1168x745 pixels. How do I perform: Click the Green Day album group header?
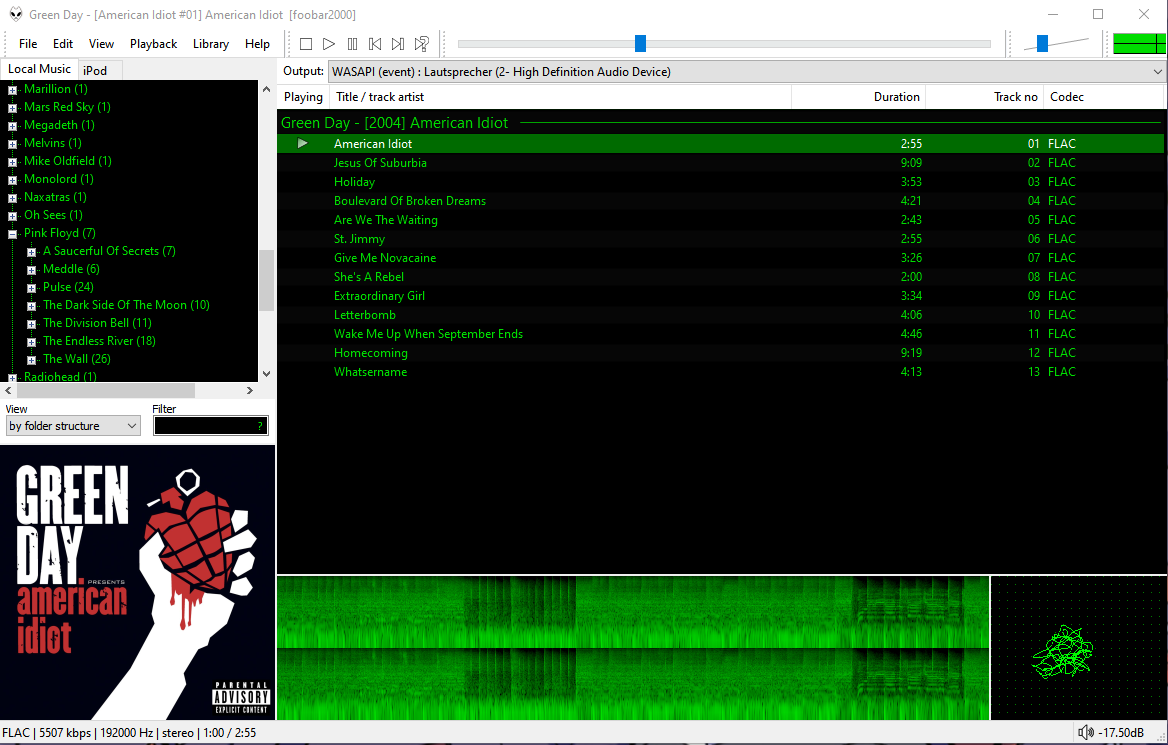pyautogui.click(x=720, y=123)
